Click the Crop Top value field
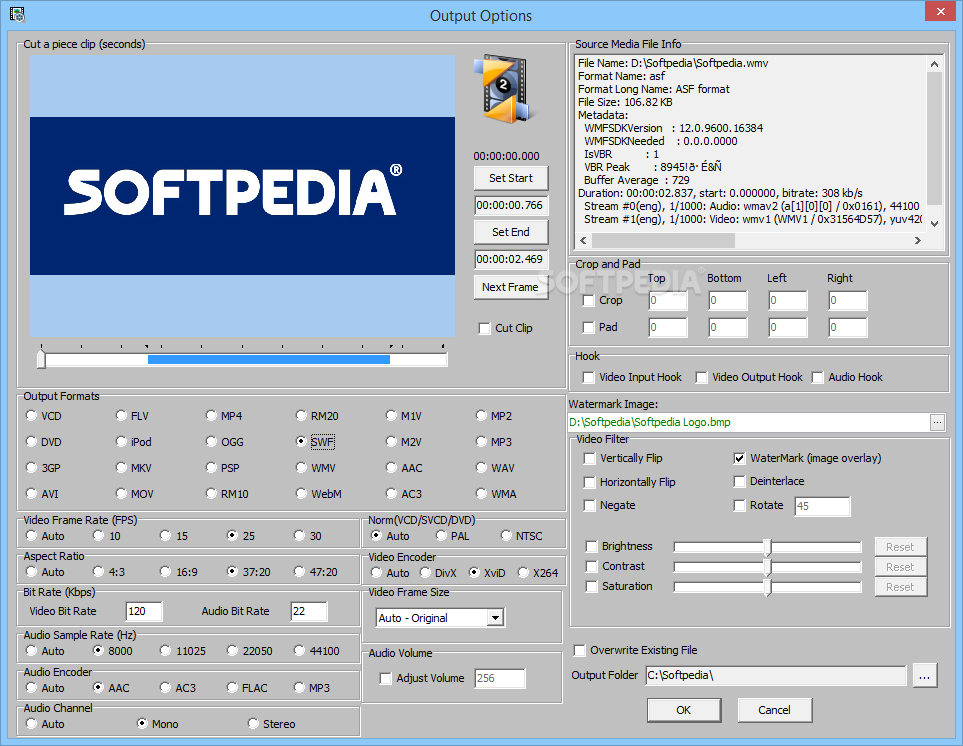This screenshot has width=963, height=746. tap(668, 300)
